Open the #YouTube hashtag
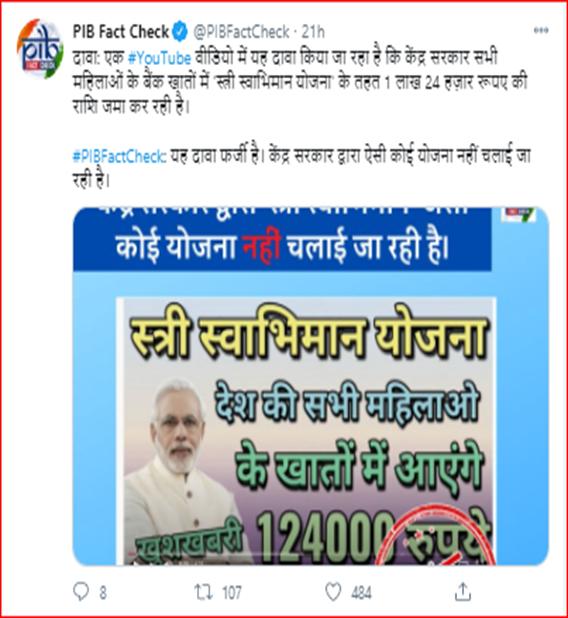Screen dimensions: 568x618 159,58
